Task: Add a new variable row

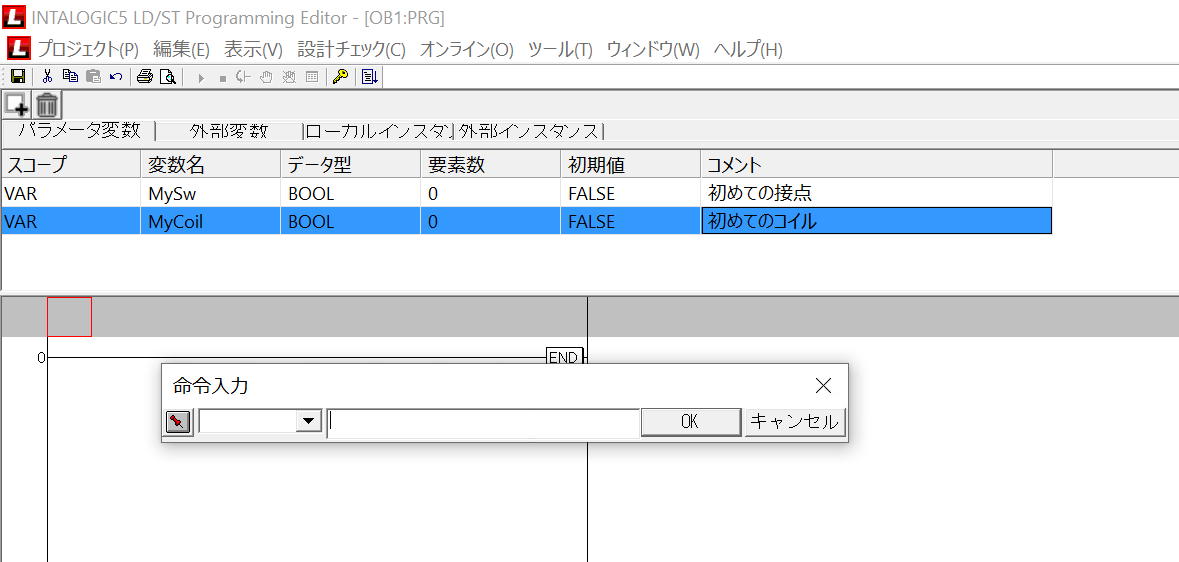Action: click(17, 104)
